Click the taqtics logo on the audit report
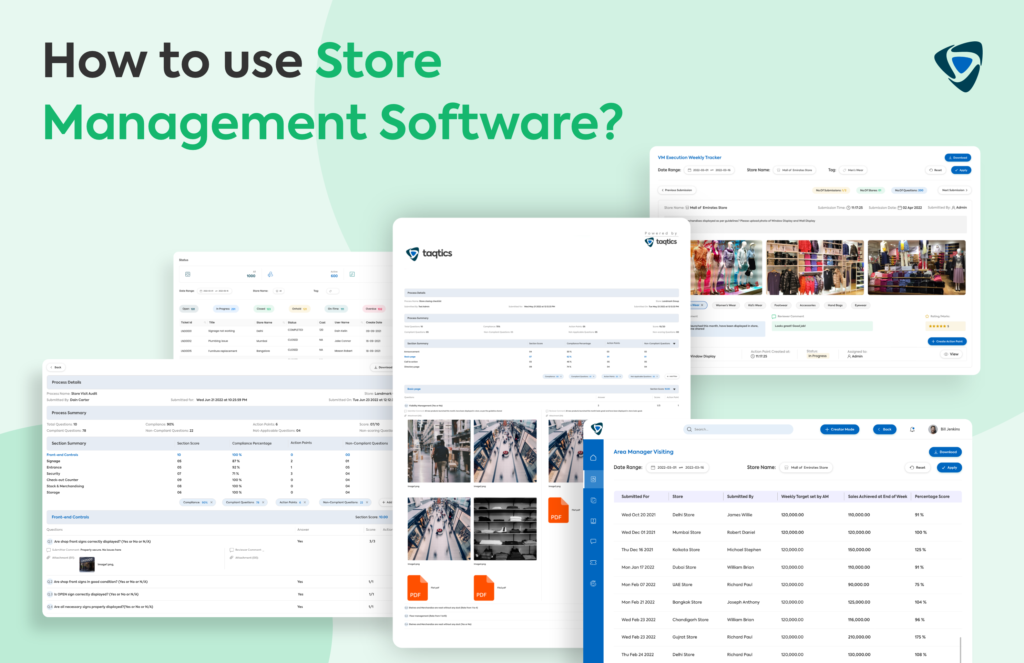1024x663 pixels. [429, 255]
